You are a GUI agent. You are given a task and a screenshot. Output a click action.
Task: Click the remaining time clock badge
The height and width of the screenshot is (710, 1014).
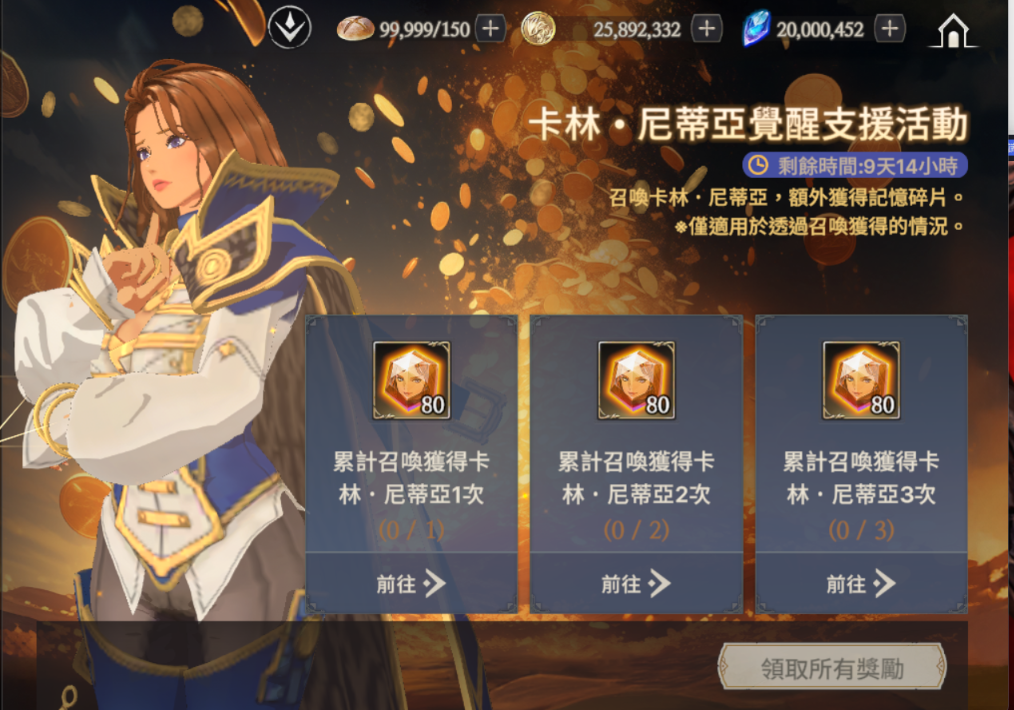pos(855,166)
